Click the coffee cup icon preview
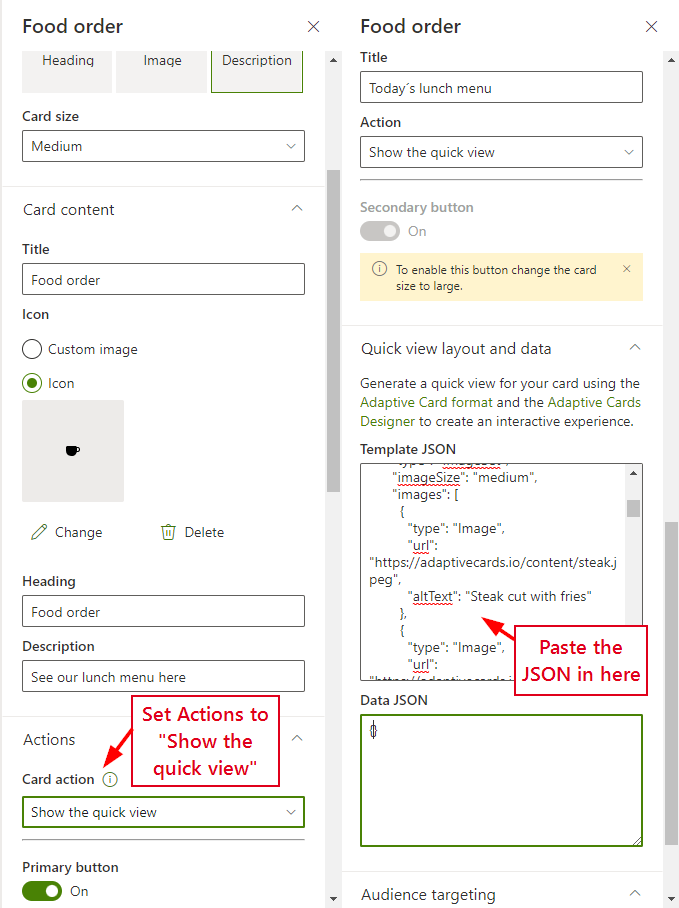 (73, 451)
